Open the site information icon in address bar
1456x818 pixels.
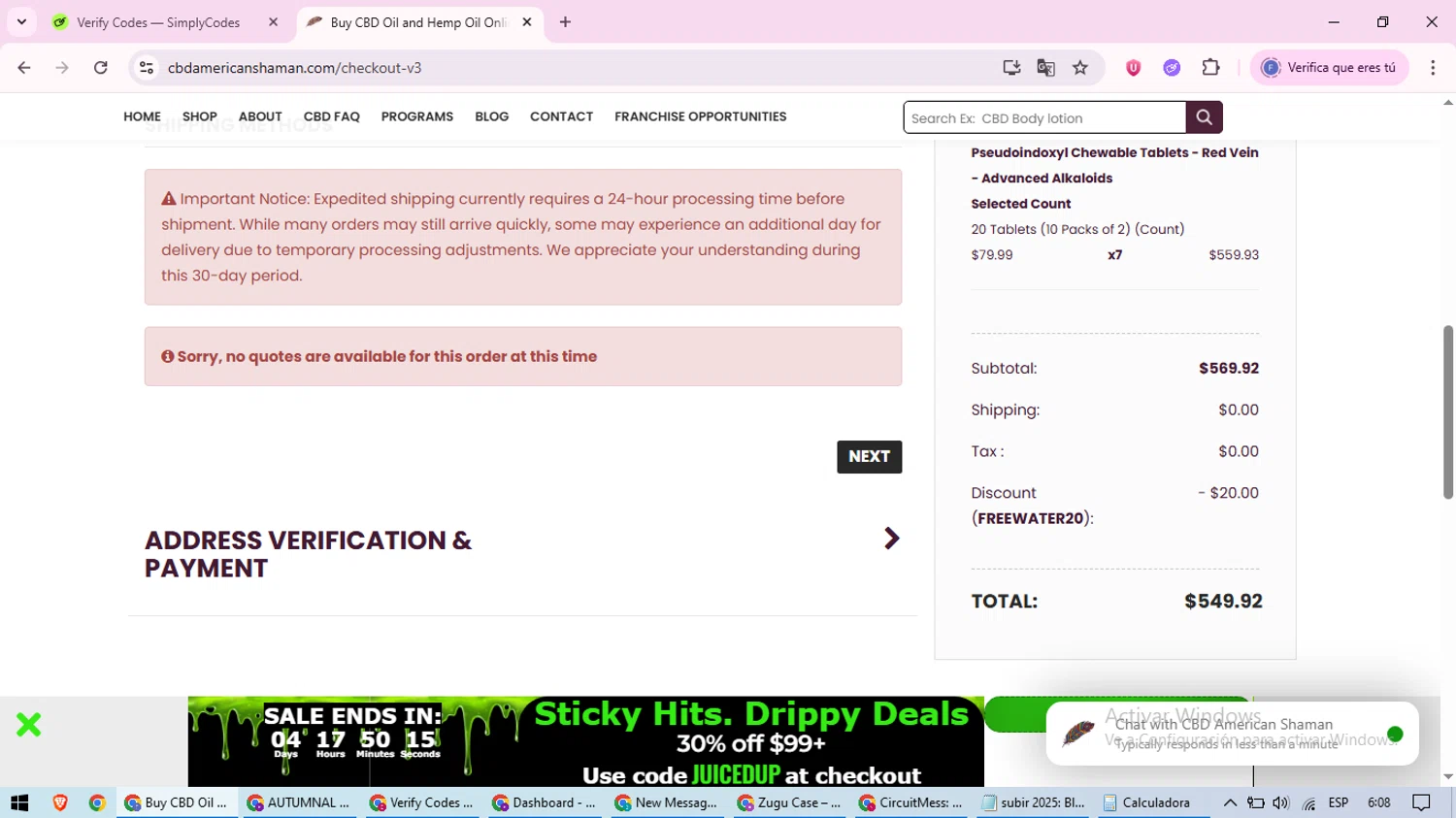coord(147,67)
